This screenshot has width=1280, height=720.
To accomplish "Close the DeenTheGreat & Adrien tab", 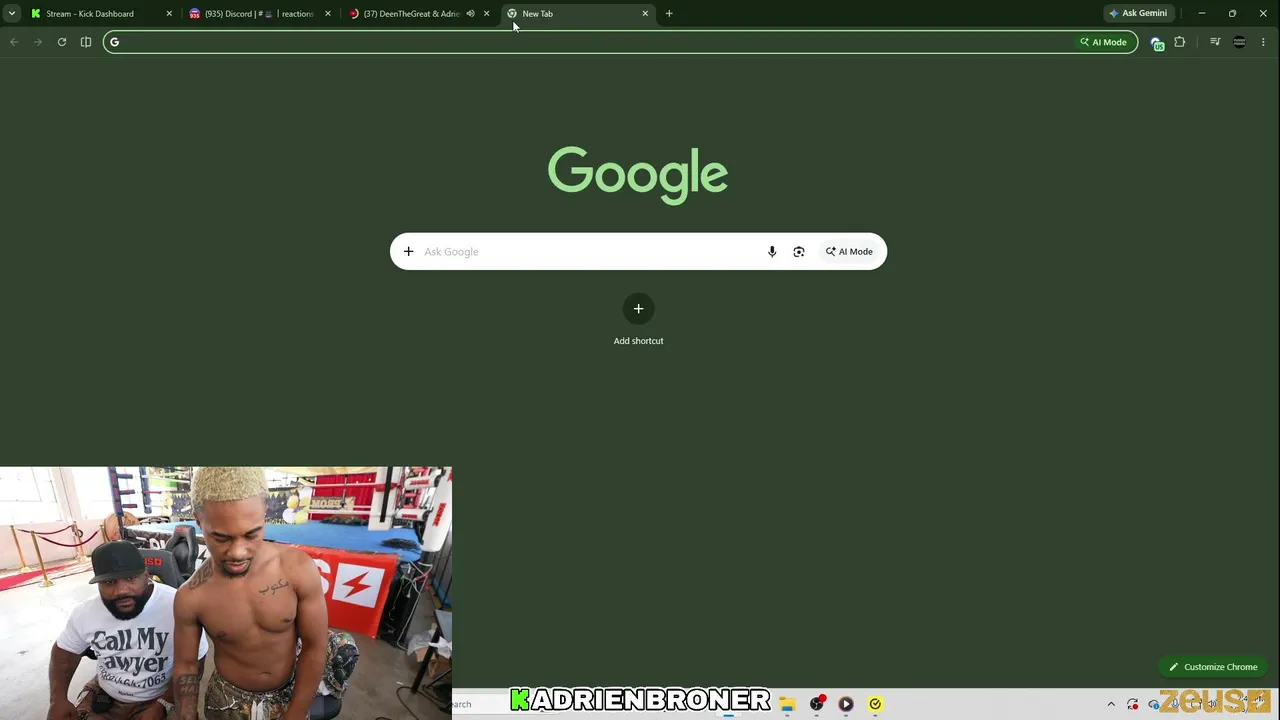I will [x=487, y=14].
